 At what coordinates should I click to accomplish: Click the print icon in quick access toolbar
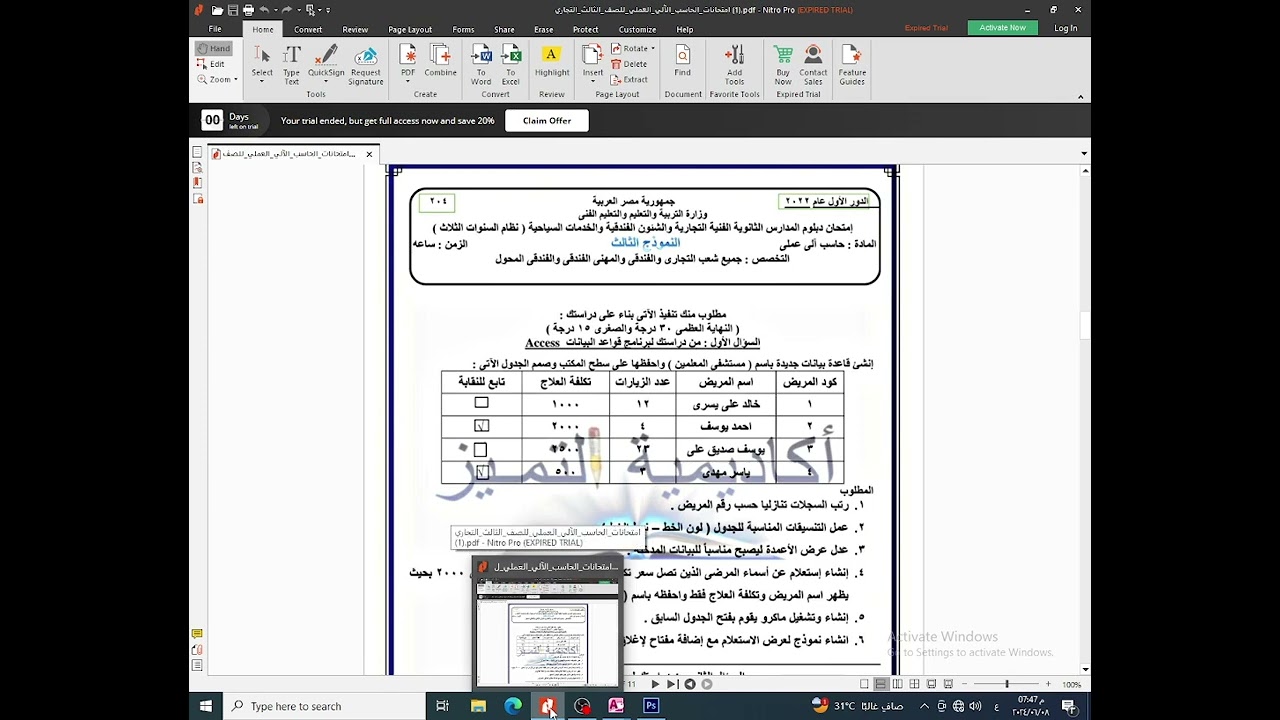point(247,10)
